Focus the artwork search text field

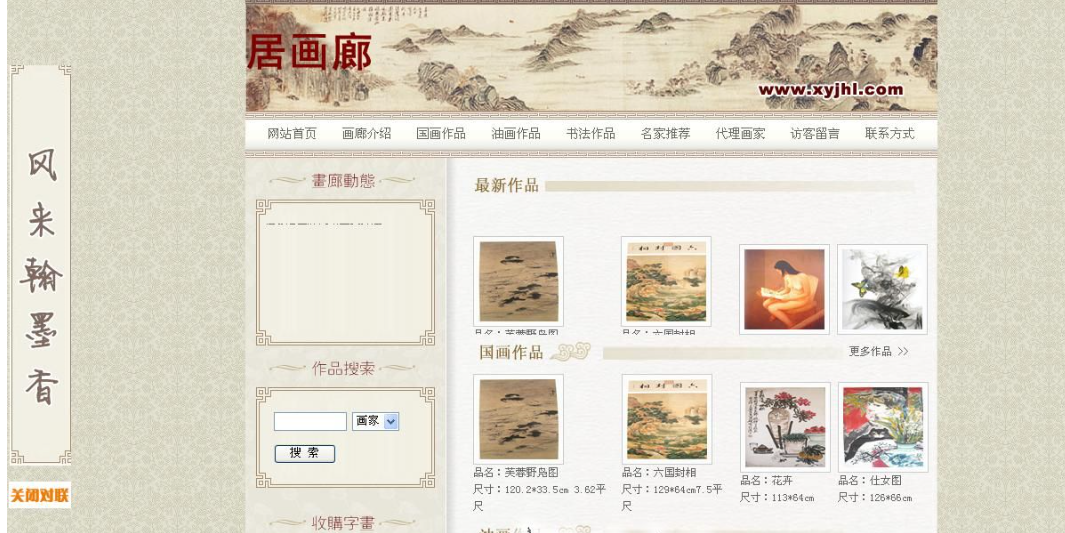[310, 422]
